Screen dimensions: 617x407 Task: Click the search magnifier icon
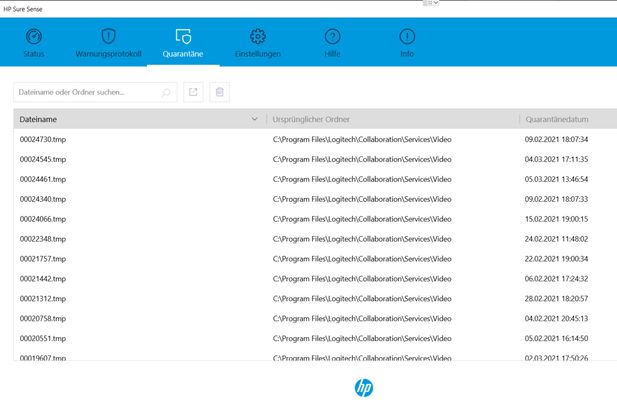click(166, 92)
